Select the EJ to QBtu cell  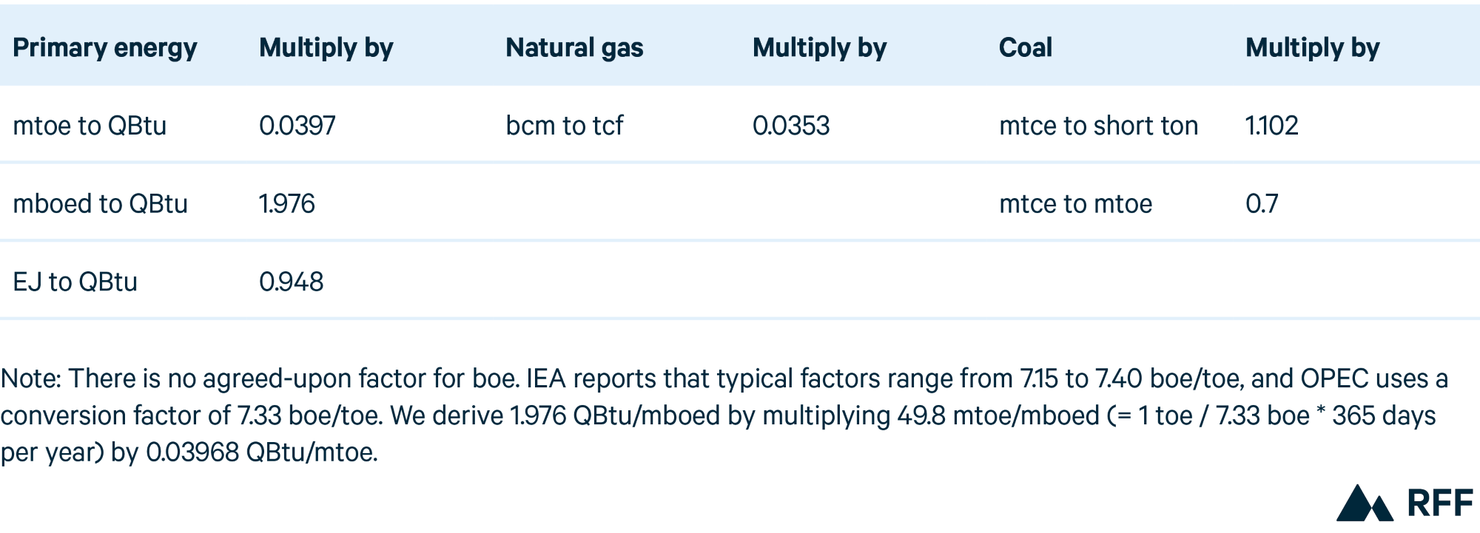click(75, 282)
